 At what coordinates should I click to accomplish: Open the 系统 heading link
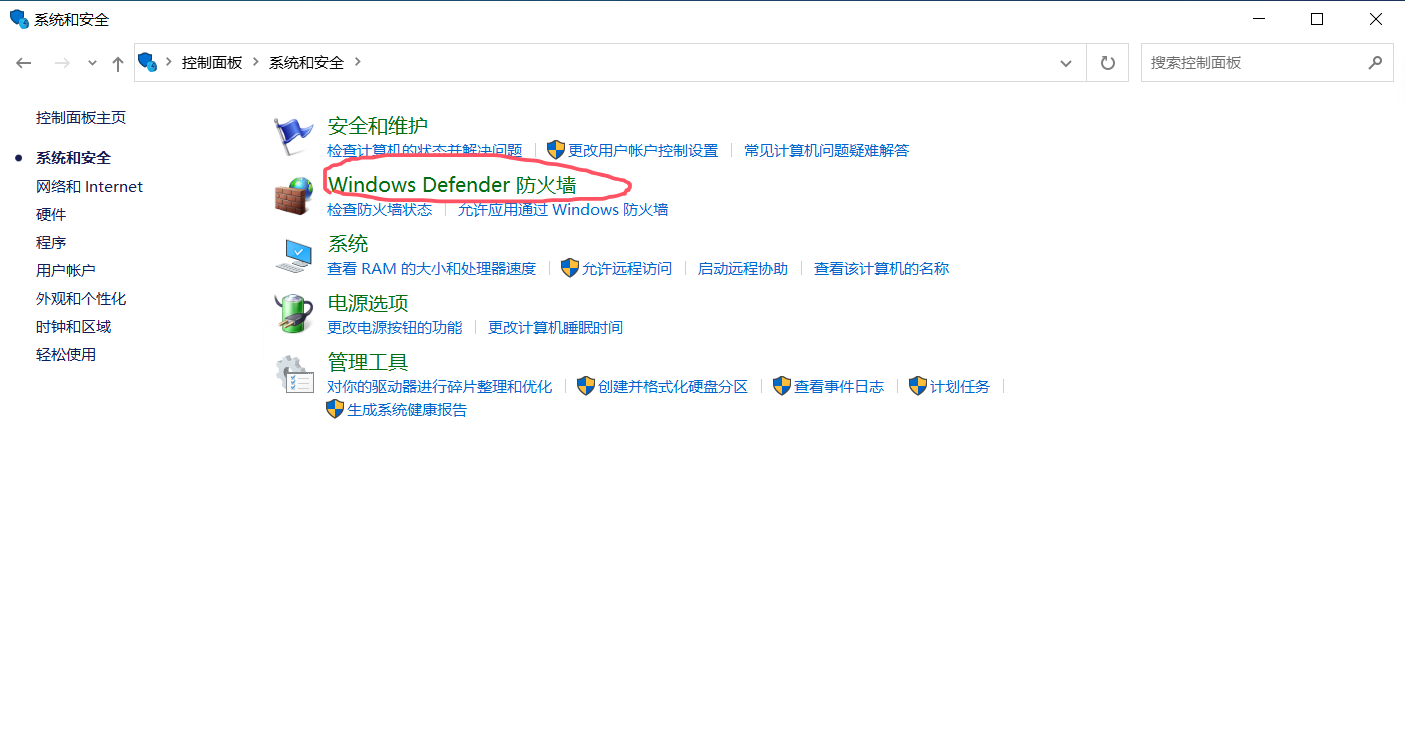point(348,244)
